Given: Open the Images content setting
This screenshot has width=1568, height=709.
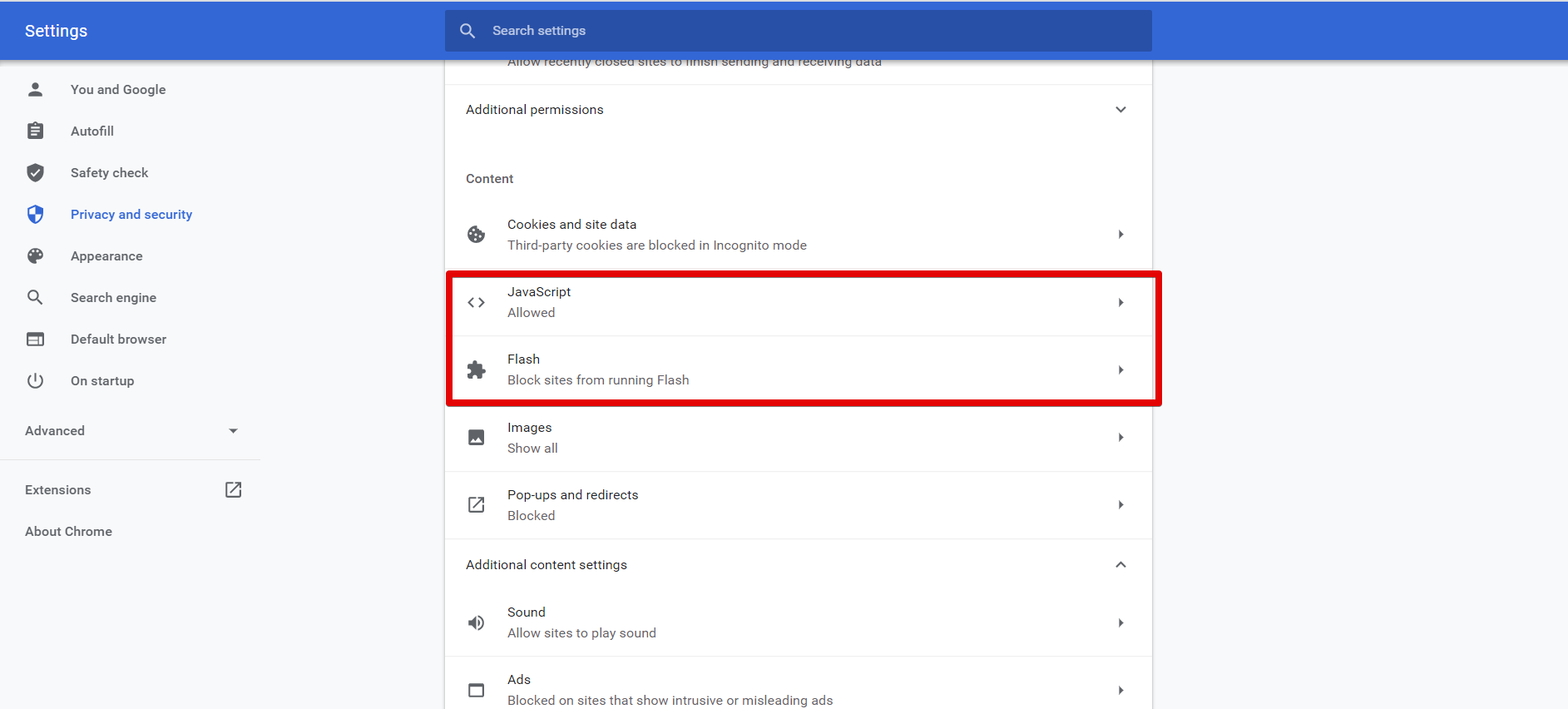Looking at the screenshot, I should 799,438.
